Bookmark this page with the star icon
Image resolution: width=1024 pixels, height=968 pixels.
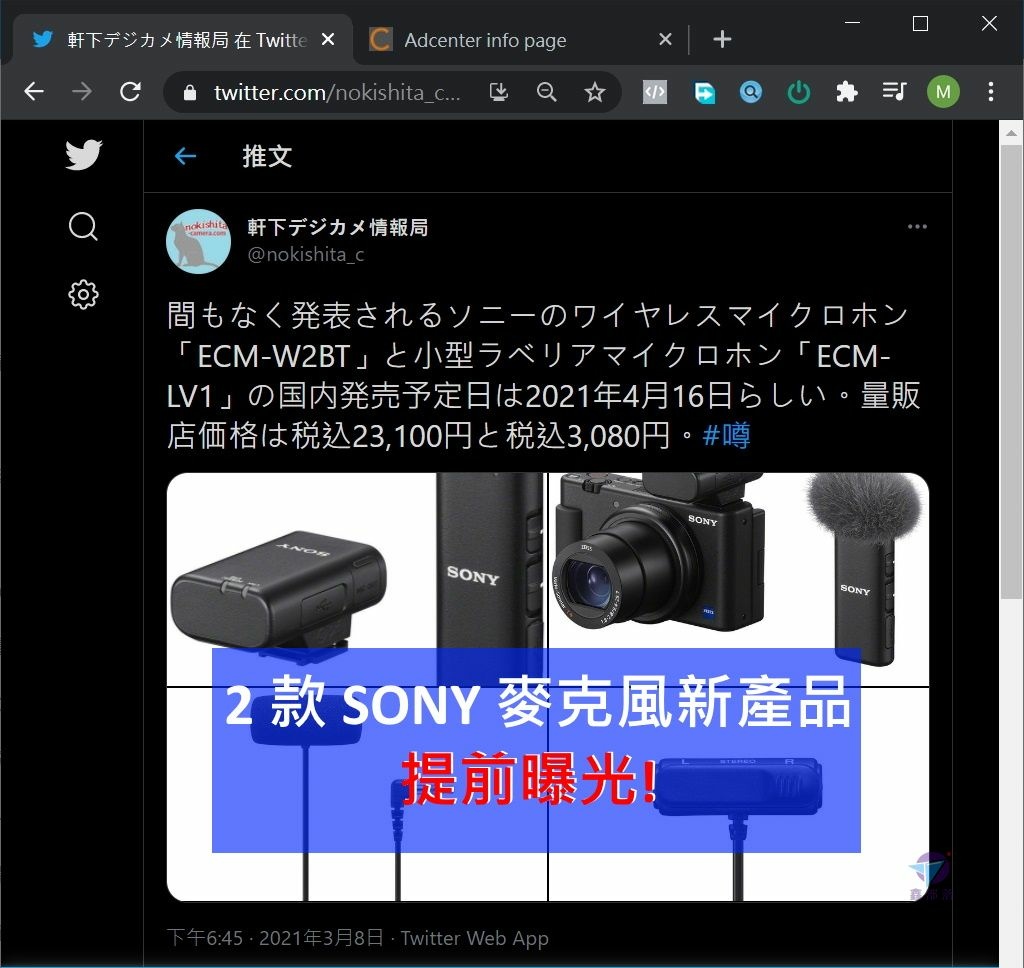pyautogui.click(x=594, y=92)
